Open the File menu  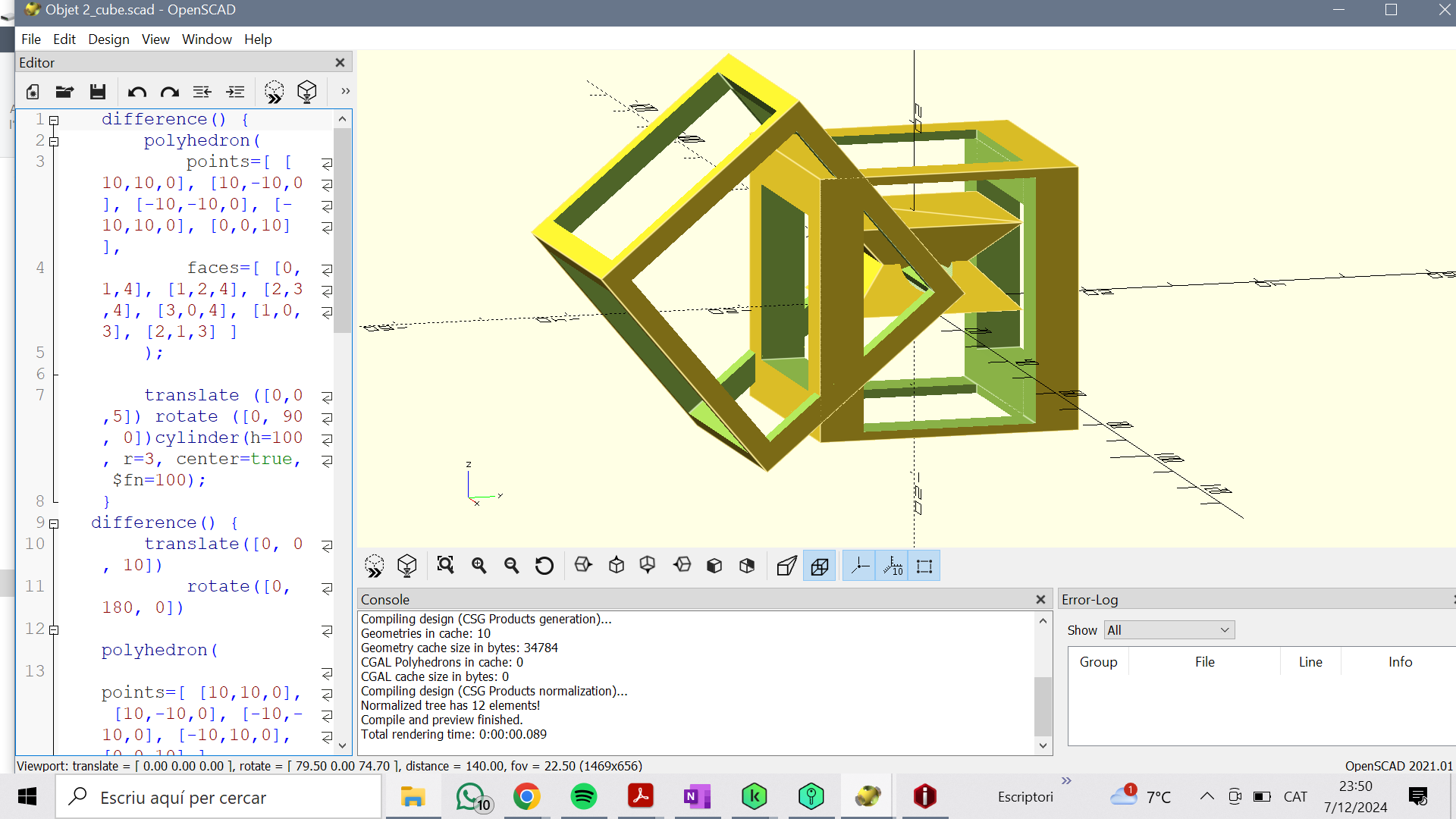point(31,39)
